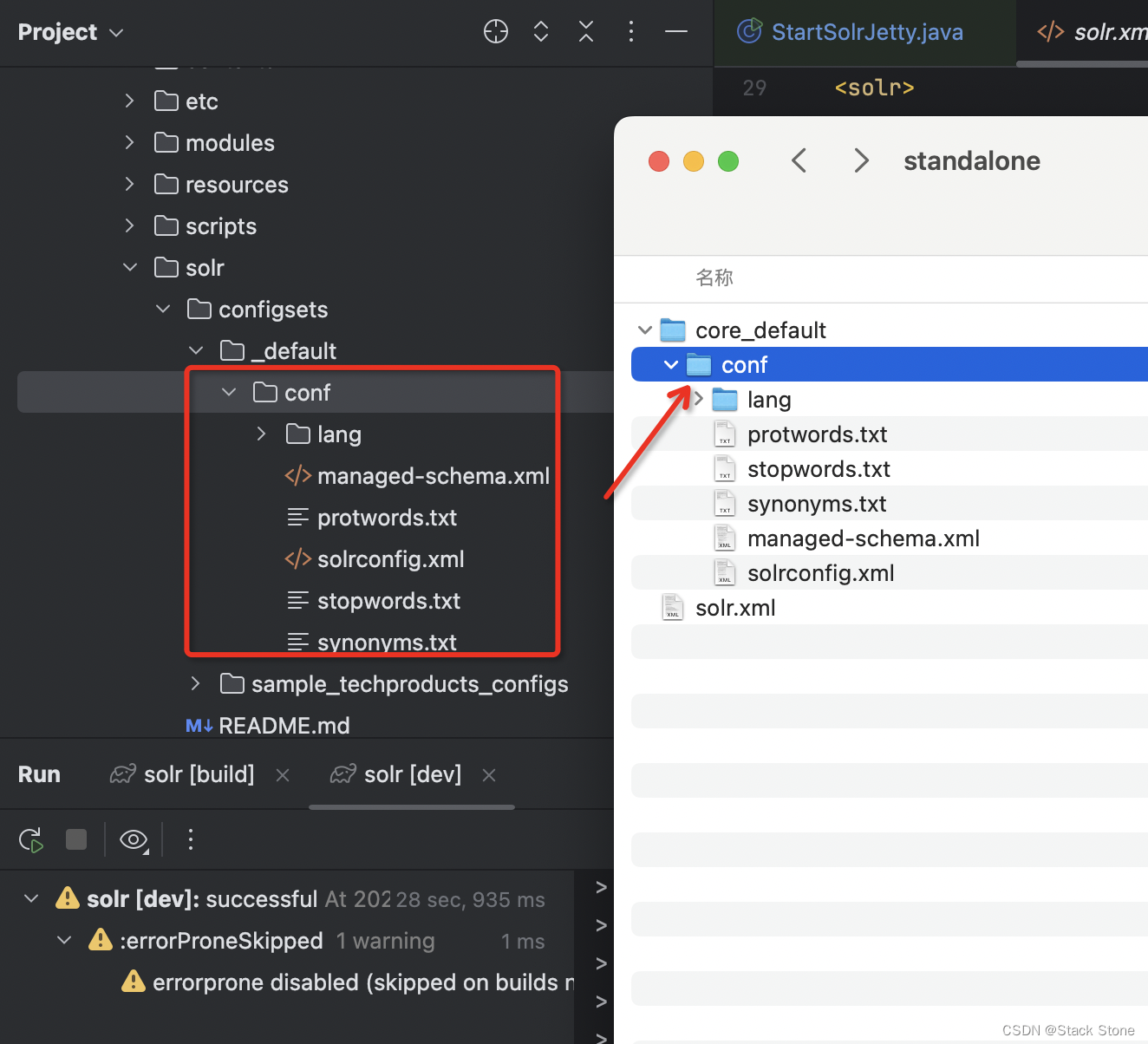Screen dimensions: 1148x1044
Task: Collapse the _default folder
Action: point(196,350)
